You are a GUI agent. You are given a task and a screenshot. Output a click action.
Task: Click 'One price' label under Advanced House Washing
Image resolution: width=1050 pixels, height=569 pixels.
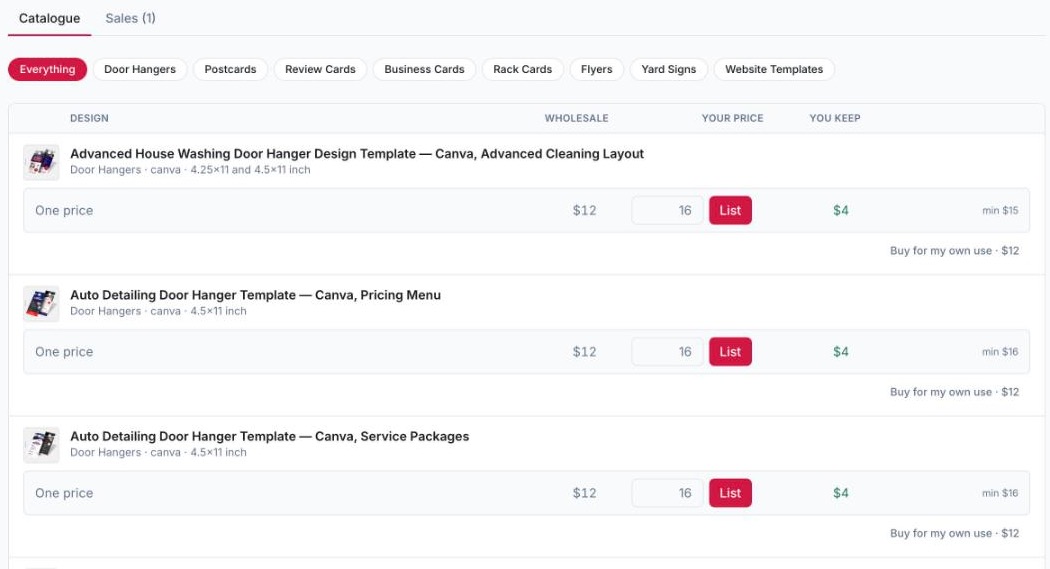coord(64,210)
